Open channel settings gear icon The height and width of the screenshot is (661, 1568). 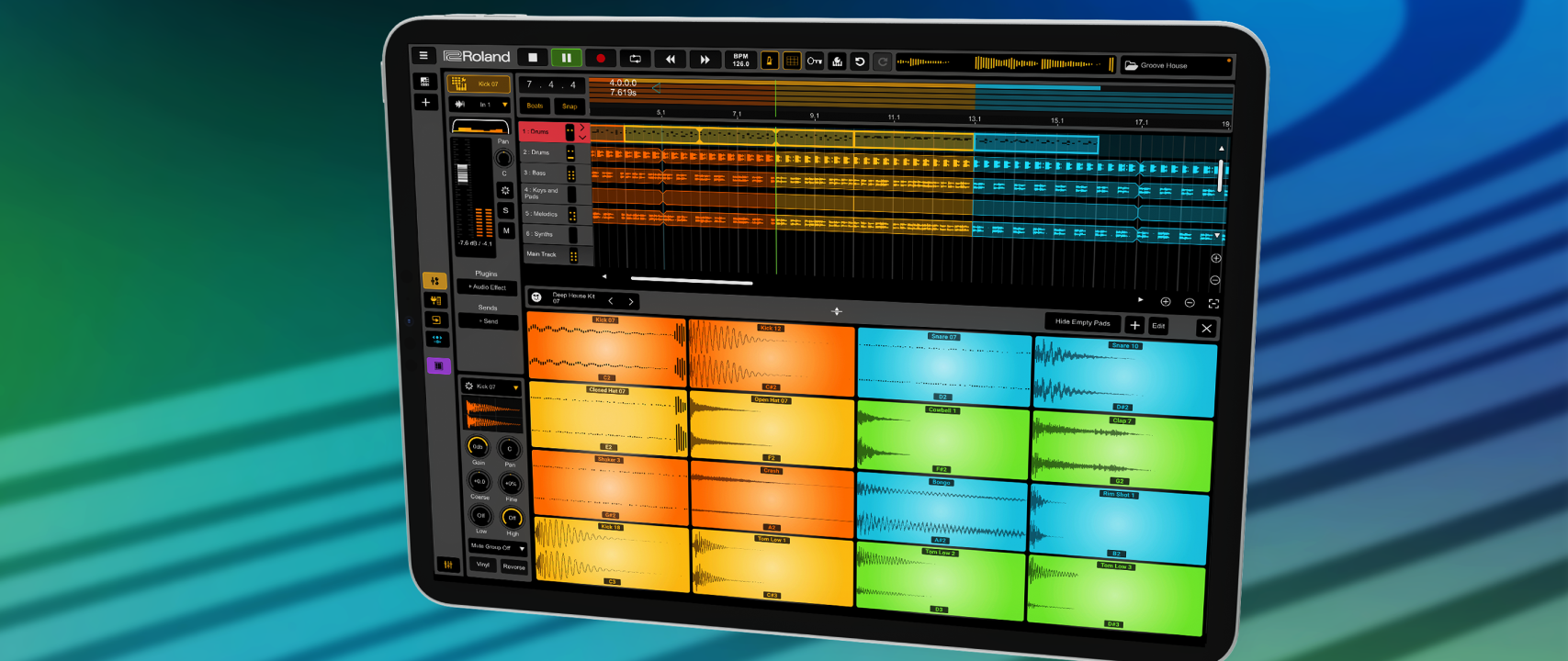click(504, 190)
